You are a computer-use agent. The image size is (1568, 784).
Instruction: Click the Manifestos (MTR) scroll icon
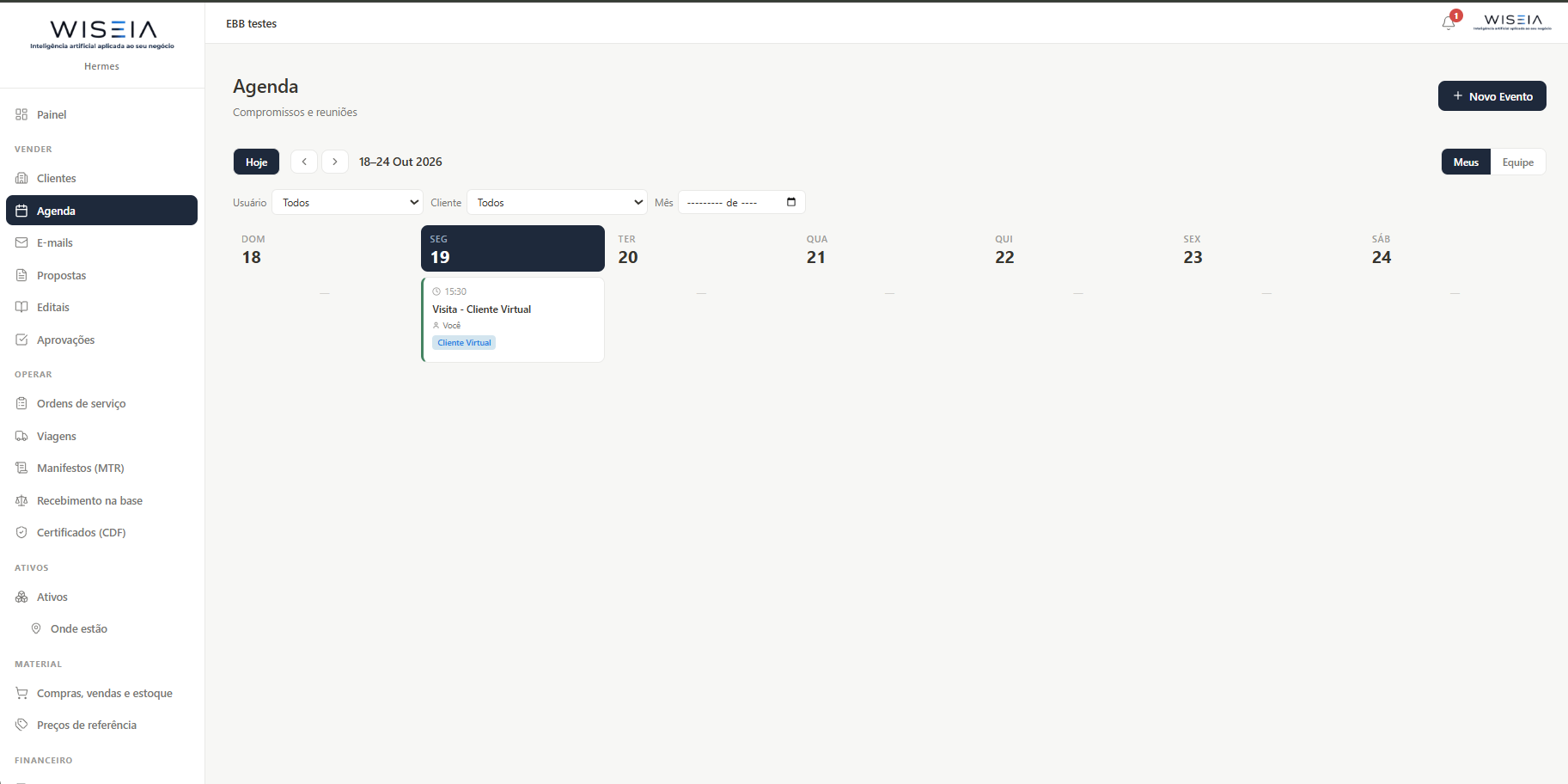tap(21, 468)
